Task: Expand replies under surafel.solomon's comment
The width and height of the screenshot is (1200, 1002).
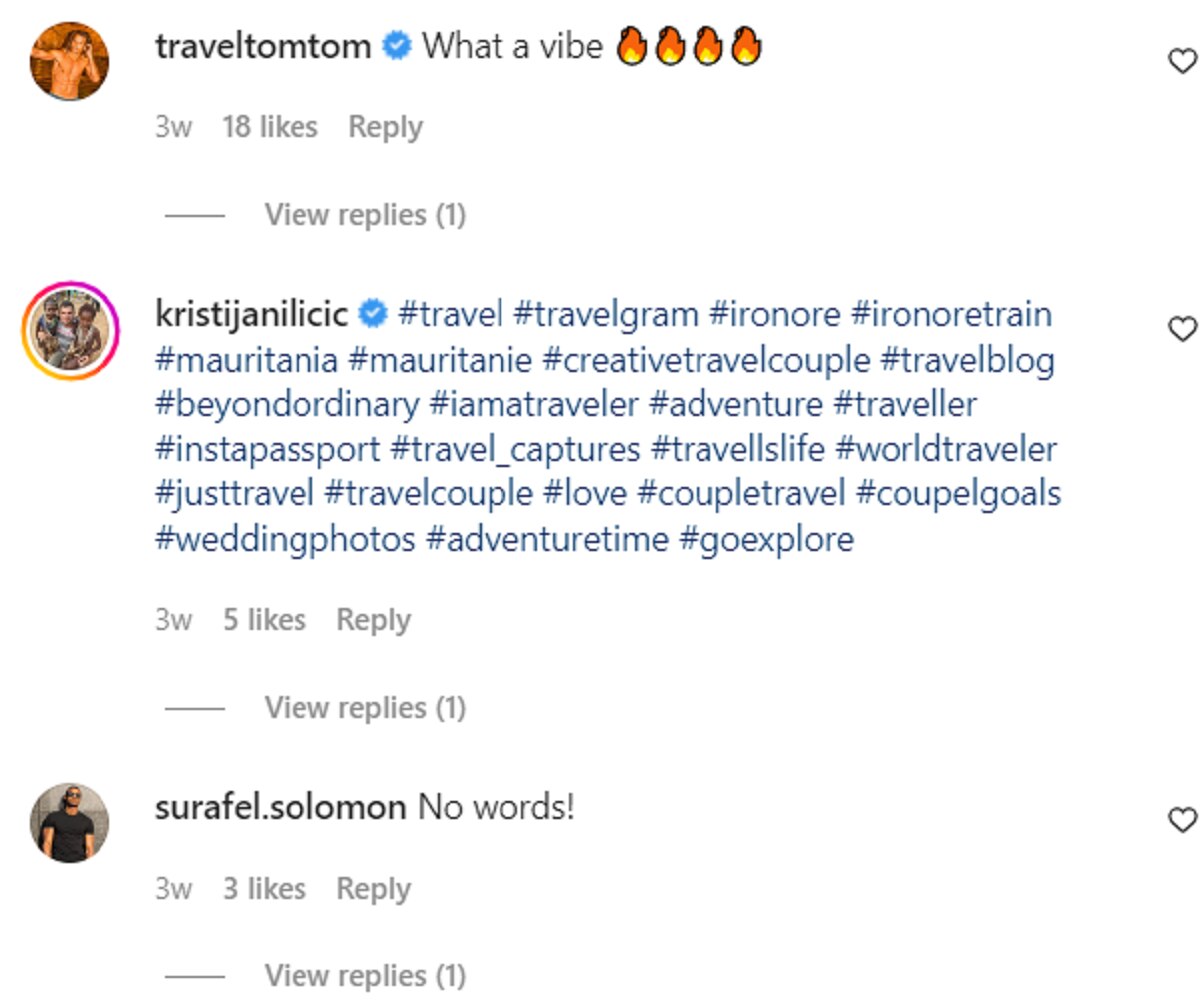Action: pyautogui.click(x=365, y=975)
